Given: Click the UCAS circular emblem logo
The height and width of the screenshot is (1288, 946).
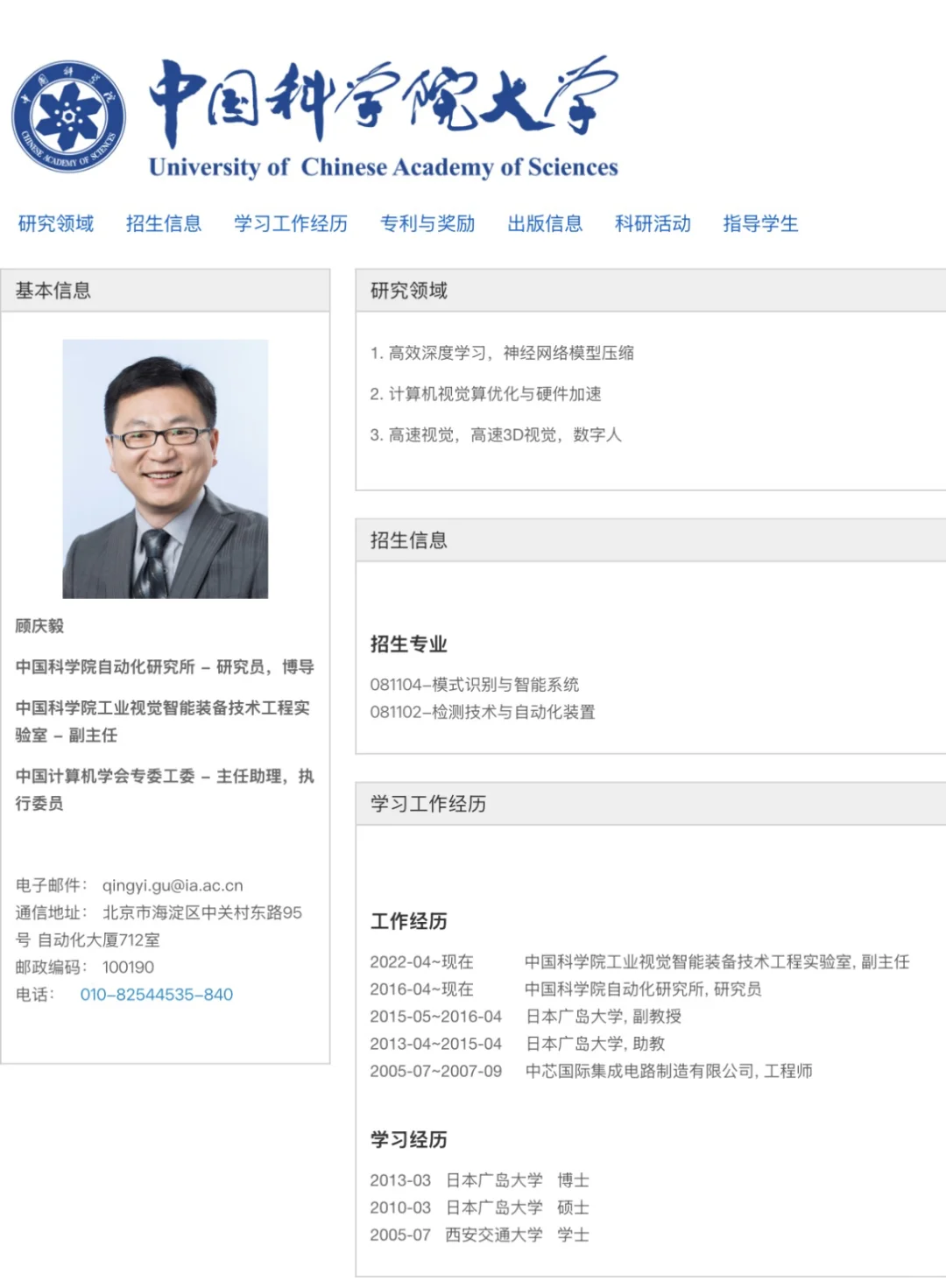Looking at the screenshot, I should [68, 116].
